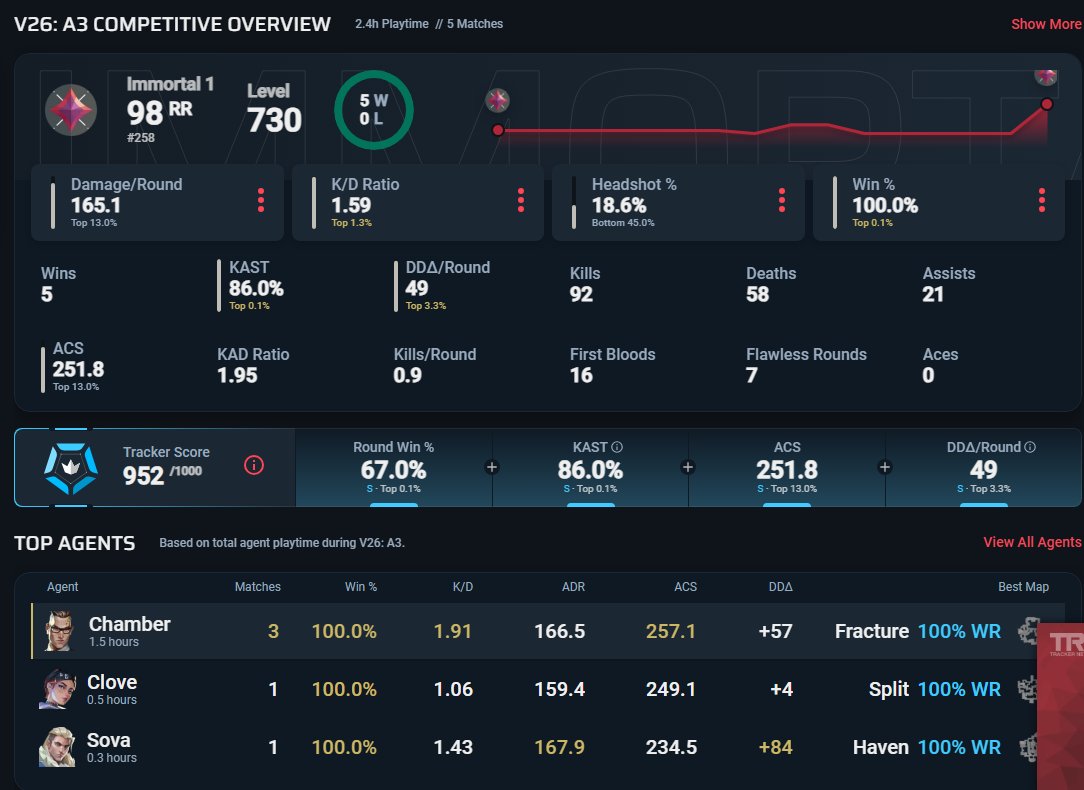Click the Assists 21 stat
The width and height of the screenshot is (1084, 790).
(x=948, y=284)
